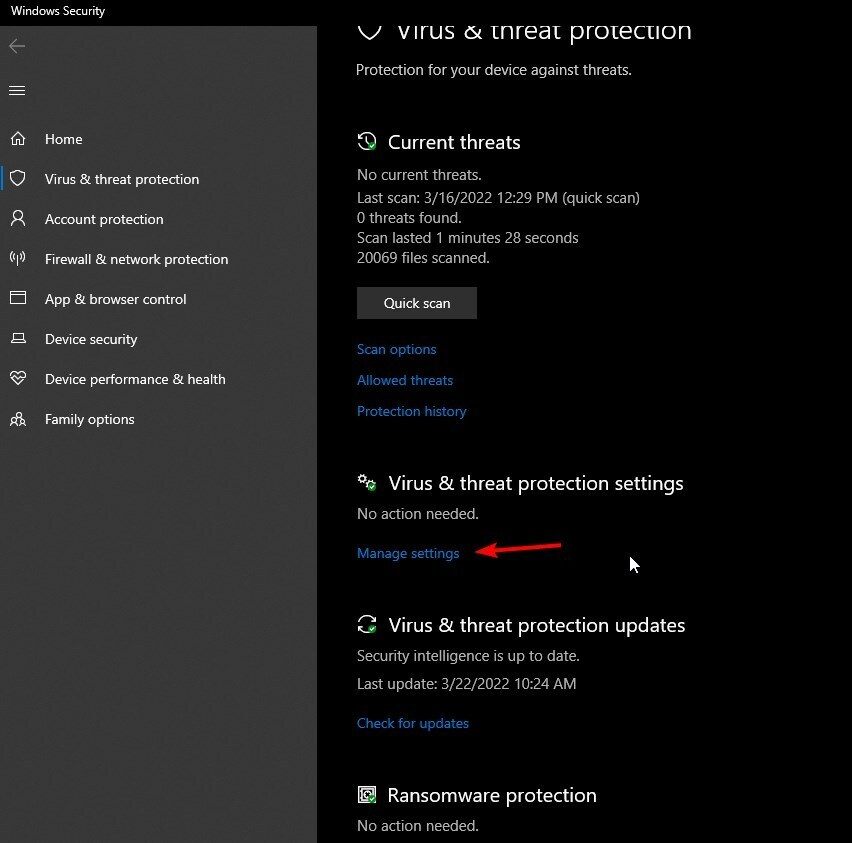
Task: Click the back arrow icon
Action: tap(17, 46)
